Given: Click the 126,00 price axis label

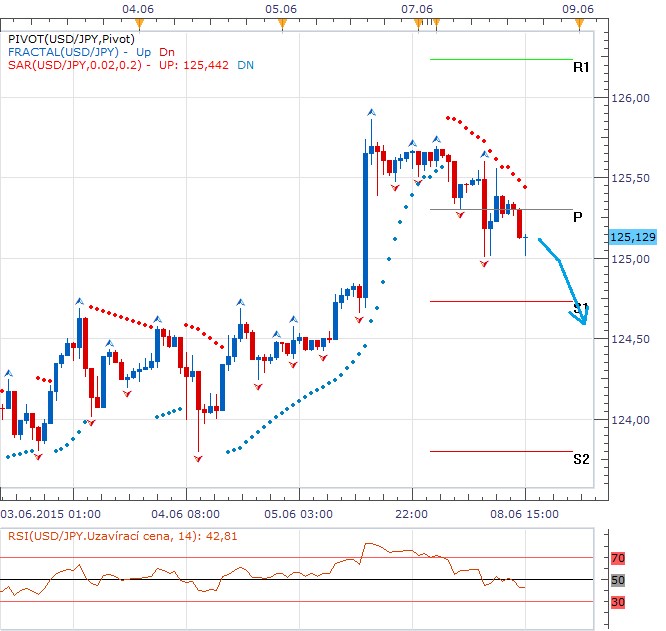Looking at the screenshot, I should [x=630, y=98].
